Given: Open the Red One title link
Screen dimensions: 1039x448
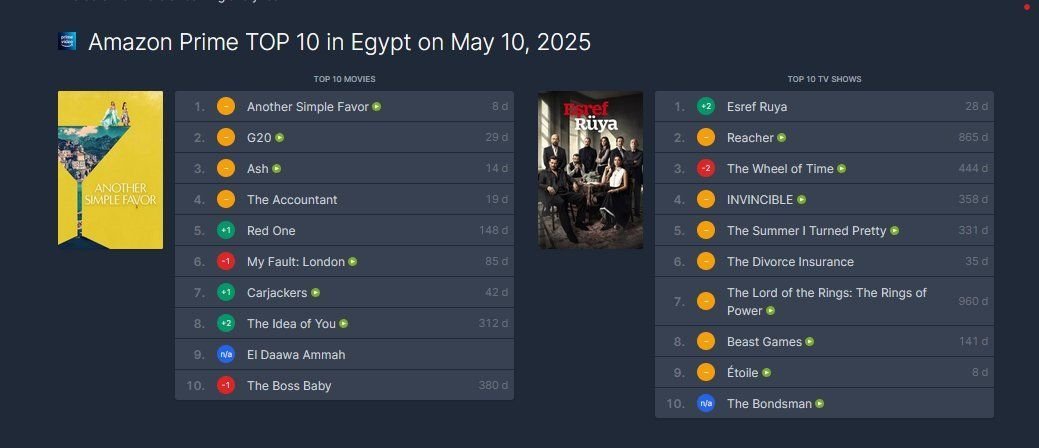Looking at the screenshot, I should click(271, 230).
